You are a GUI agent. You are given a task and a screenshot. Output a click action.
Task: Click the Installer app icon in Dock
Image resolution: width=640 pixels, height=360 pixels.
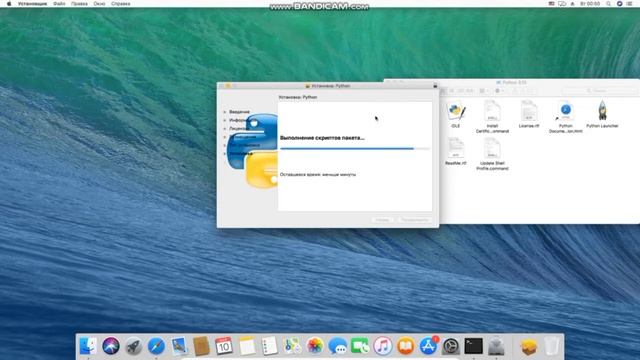pos(496,346)
